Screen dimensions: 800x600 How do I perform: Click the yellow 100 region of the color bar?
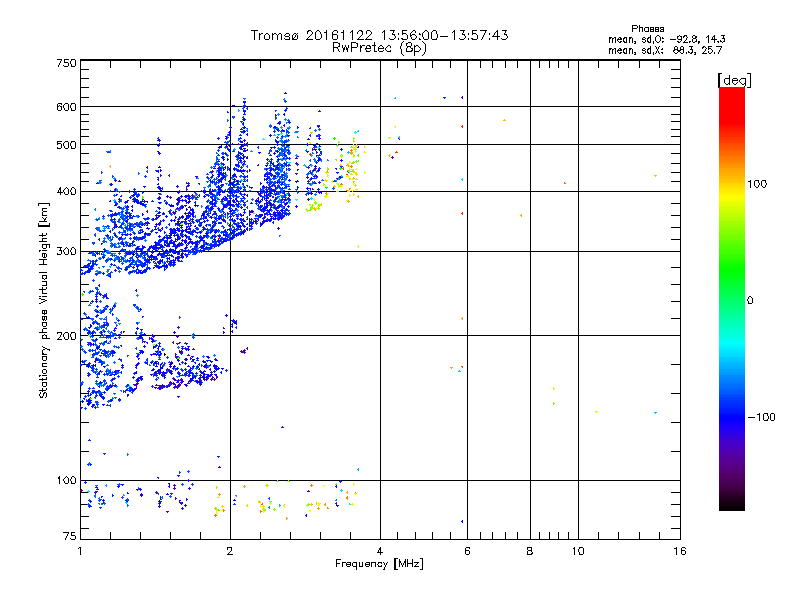coord(732,184)
